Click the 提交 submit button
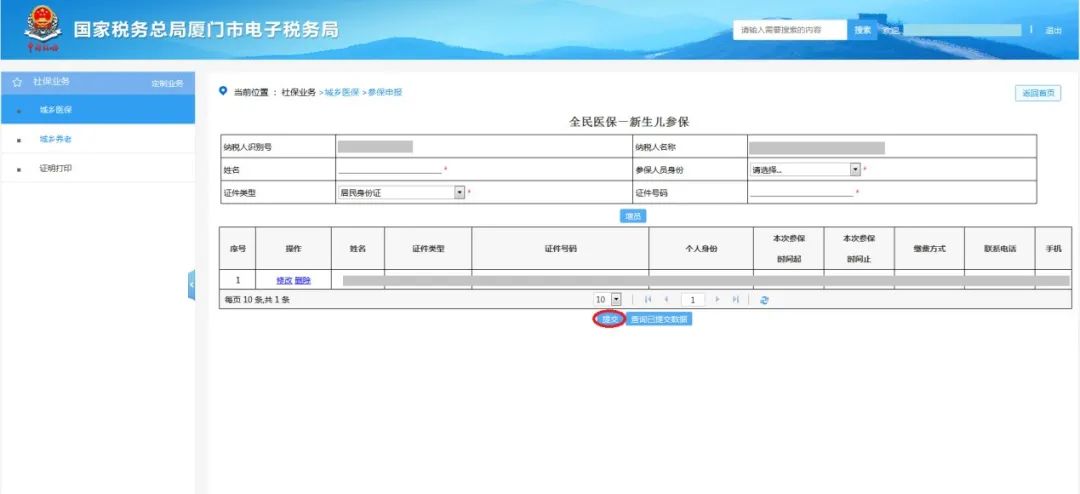The width and height of the screenshot is (1080, 494). (x=610, y=319)
